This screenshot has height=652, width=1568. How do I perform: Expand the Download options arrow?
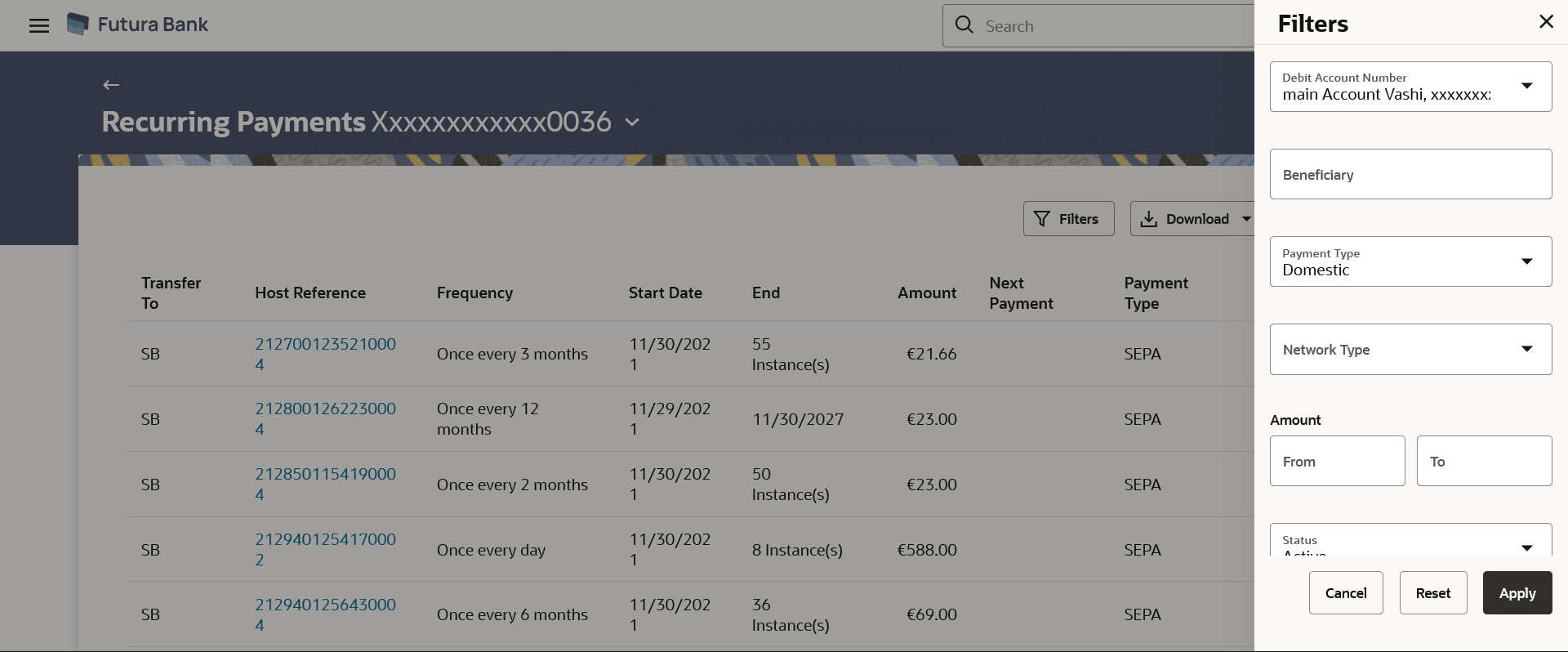click(1246, 219)
